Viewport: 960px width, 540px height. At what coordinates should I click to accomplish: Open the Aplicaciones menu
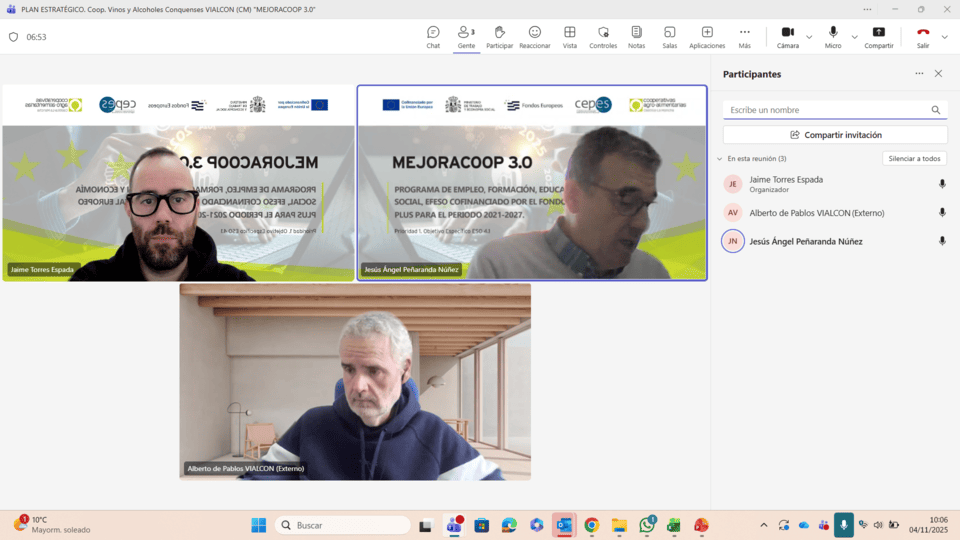coord(707,37)
